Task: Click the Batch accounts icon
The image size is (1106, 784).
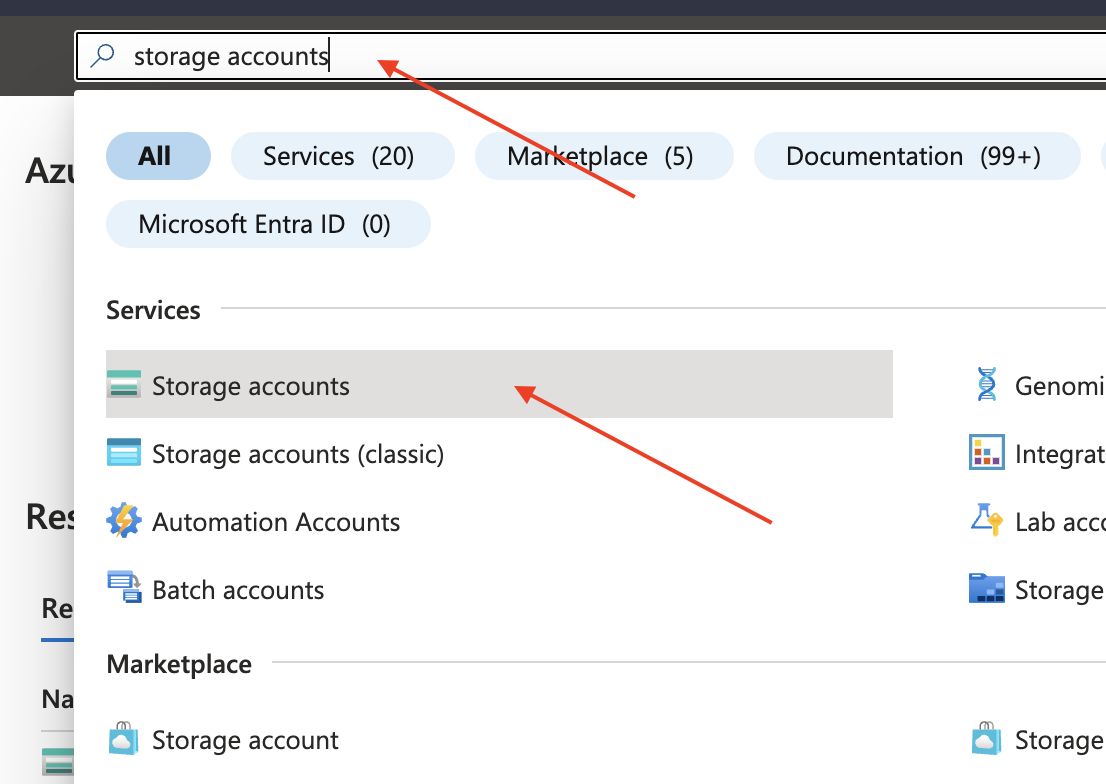Action: (124, 587)
